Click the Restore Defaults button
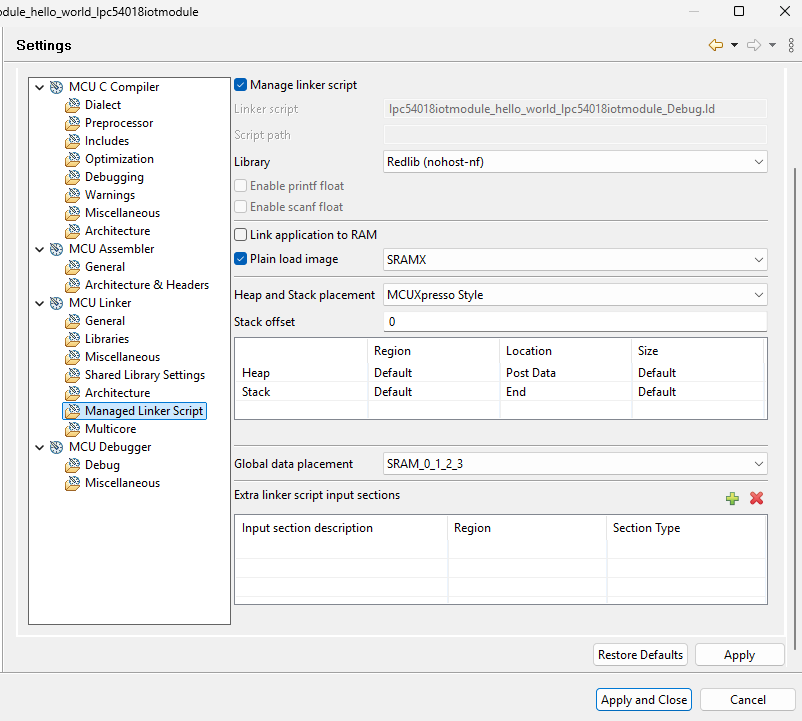 point(640,655)
